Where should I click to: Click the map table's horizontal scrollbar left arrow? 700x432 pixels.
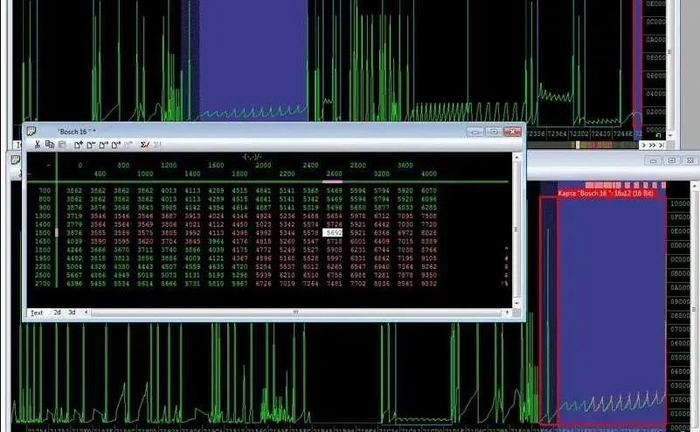[86, 313]
